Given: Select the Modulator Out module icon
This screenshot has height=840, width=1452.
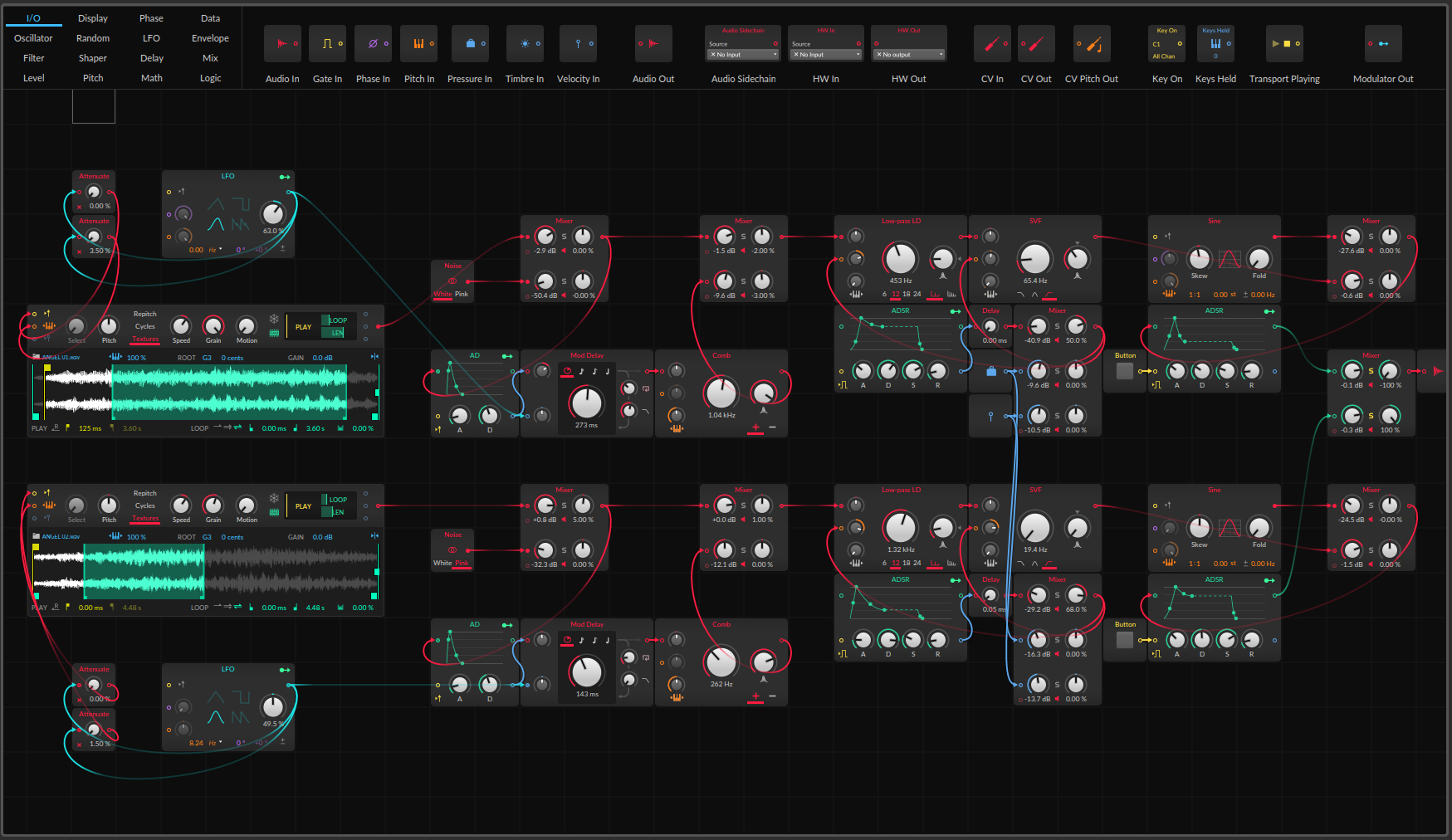Looking at the screenshot, I should point(1383,44).
